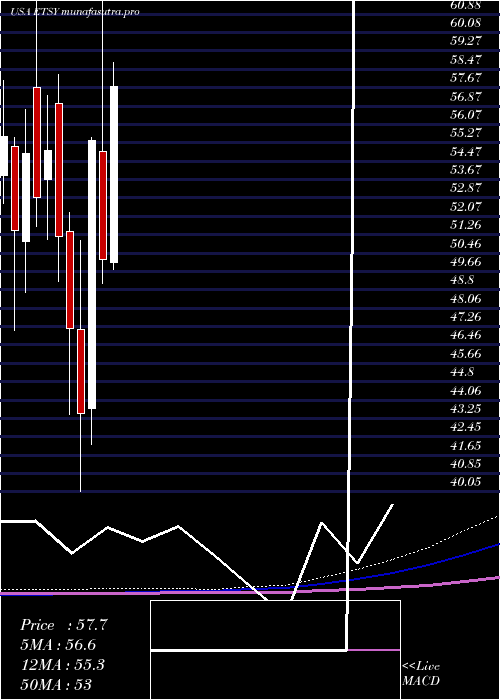The image size is (500, 700).
Task: Click the 40.05 price axis label
Action: pos(466,482)
